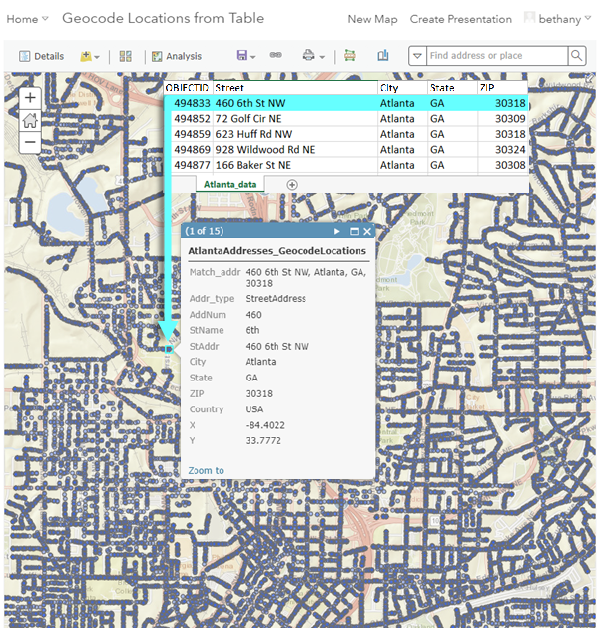Open the Analysis tool
This screenshot has width=600, height=628.
tap(177, 56)
